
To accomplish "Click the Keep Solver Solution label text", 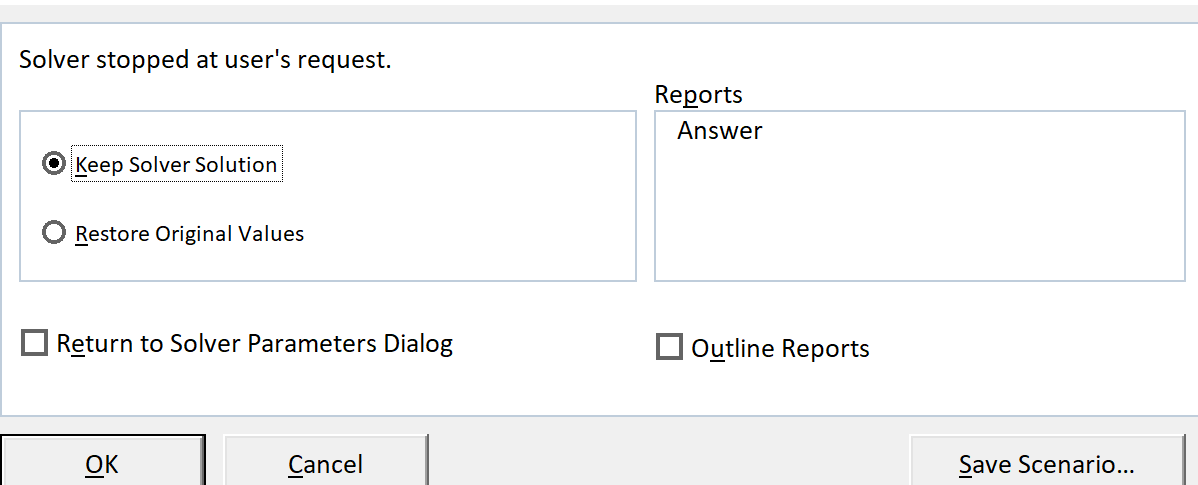I will tap(177, 164).
